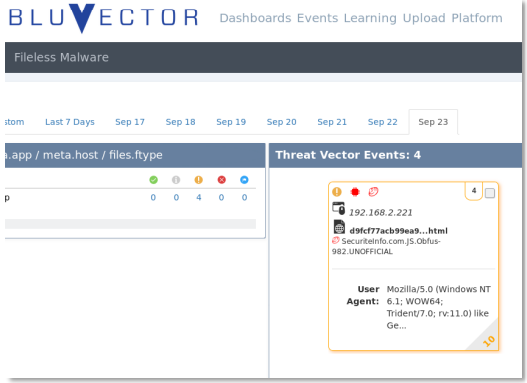Click the Fileless Malware title bar
The width and height of the screenshot is (527, 383).
264,57
